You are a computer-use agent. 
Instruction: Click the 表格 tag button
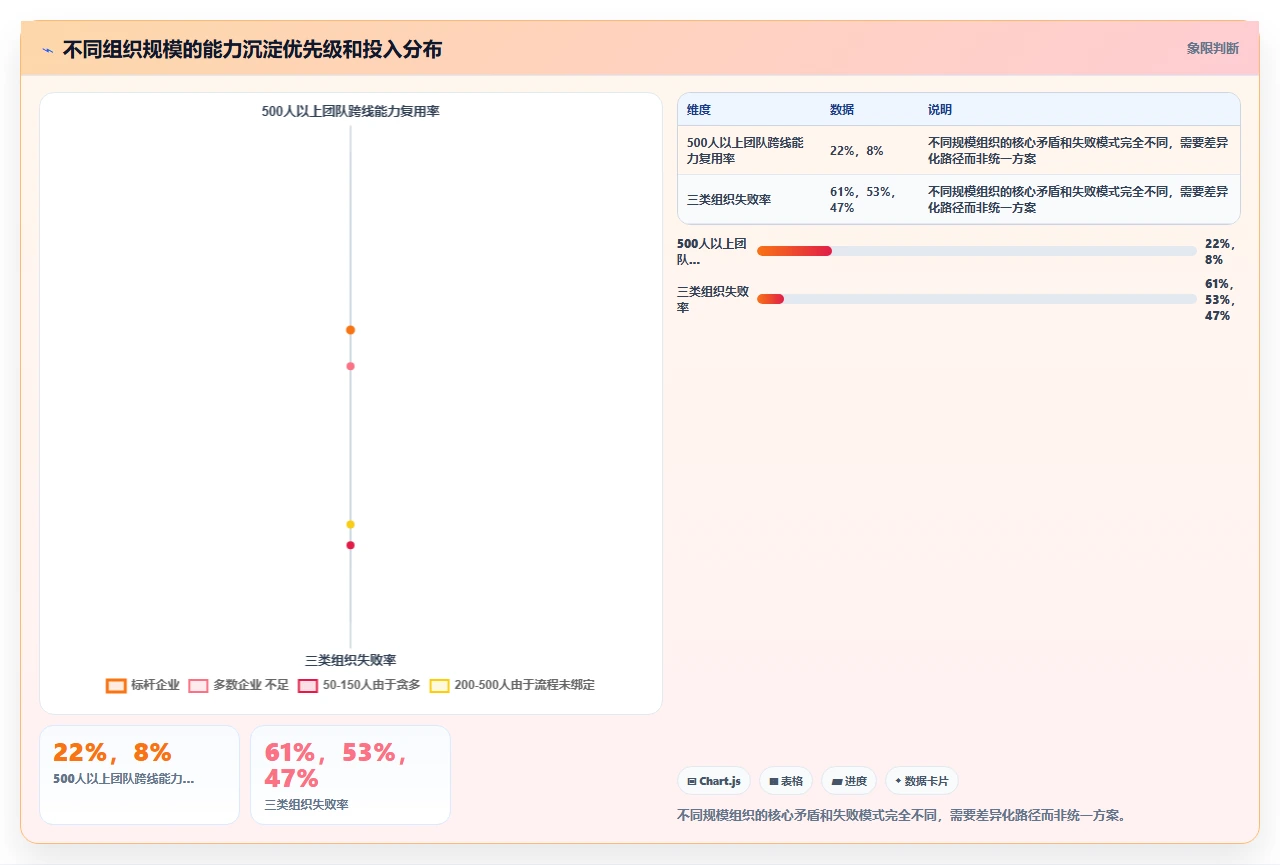(x=786, y=781)
